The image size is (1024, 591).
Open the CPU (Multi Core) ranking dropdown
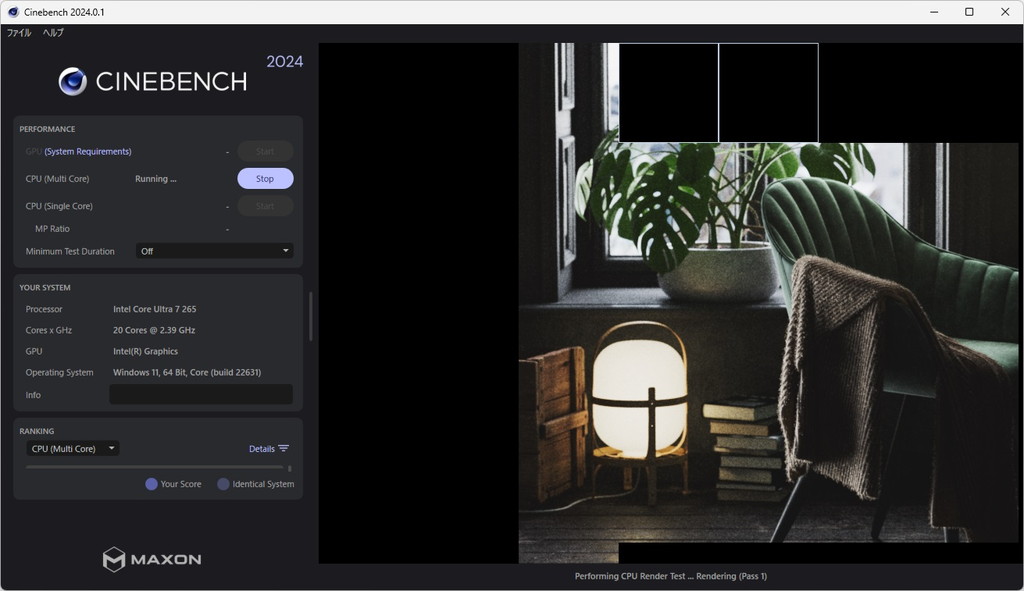tap(72, 449)
